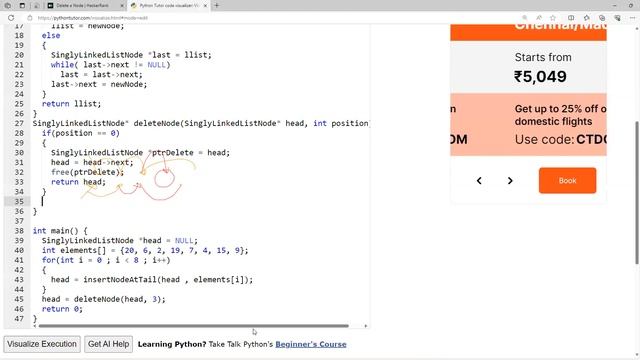Click the 'if(position == 0)' code line

tap(80, 133)
